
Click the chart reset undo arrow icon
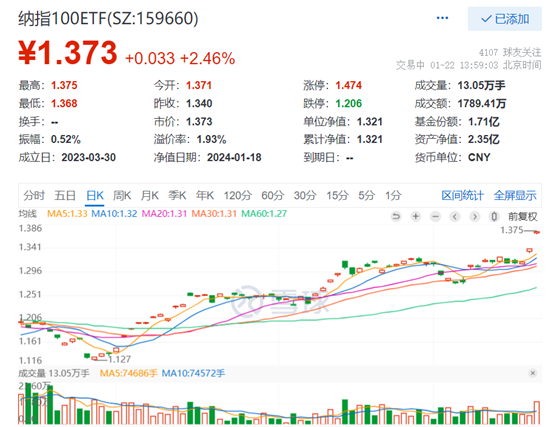[396, 216]
